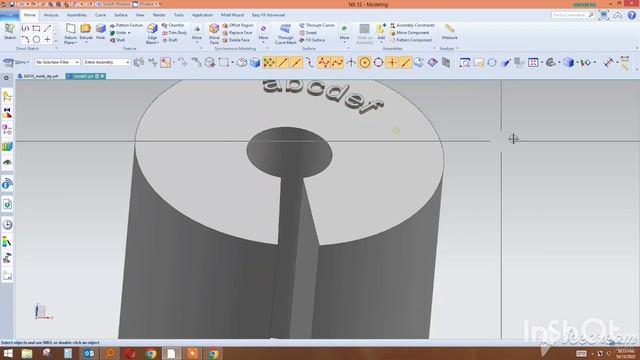The height and width of the screenshot is (360, 640).
Task: Expand More in the Feature group
Action: coord(197,33)
